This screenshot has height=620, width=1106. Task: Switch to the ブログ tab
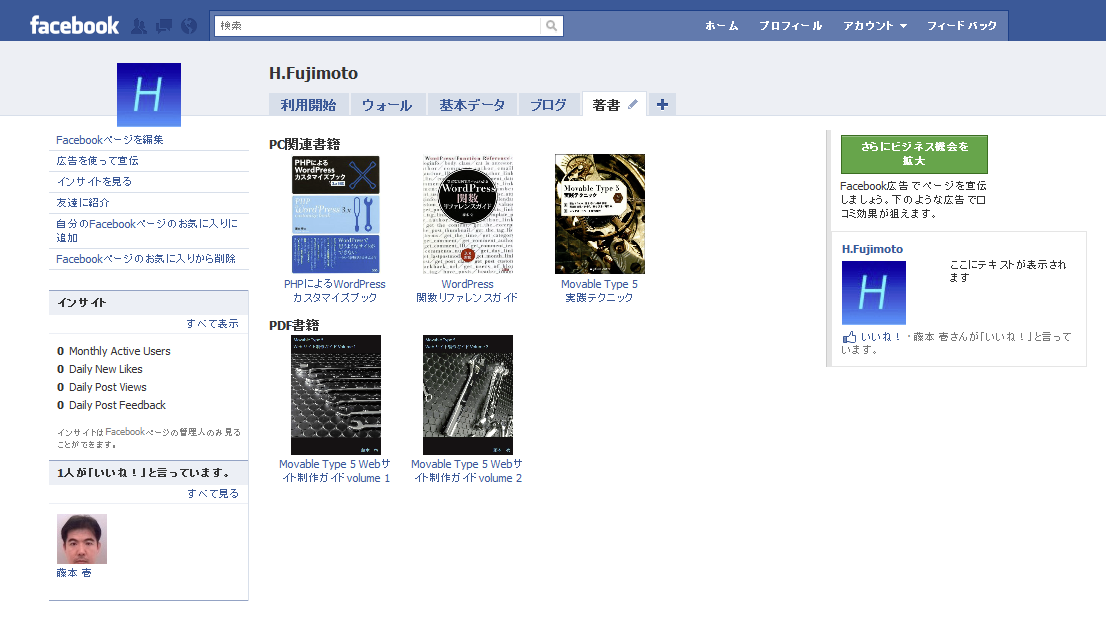[x=548, y=105]
